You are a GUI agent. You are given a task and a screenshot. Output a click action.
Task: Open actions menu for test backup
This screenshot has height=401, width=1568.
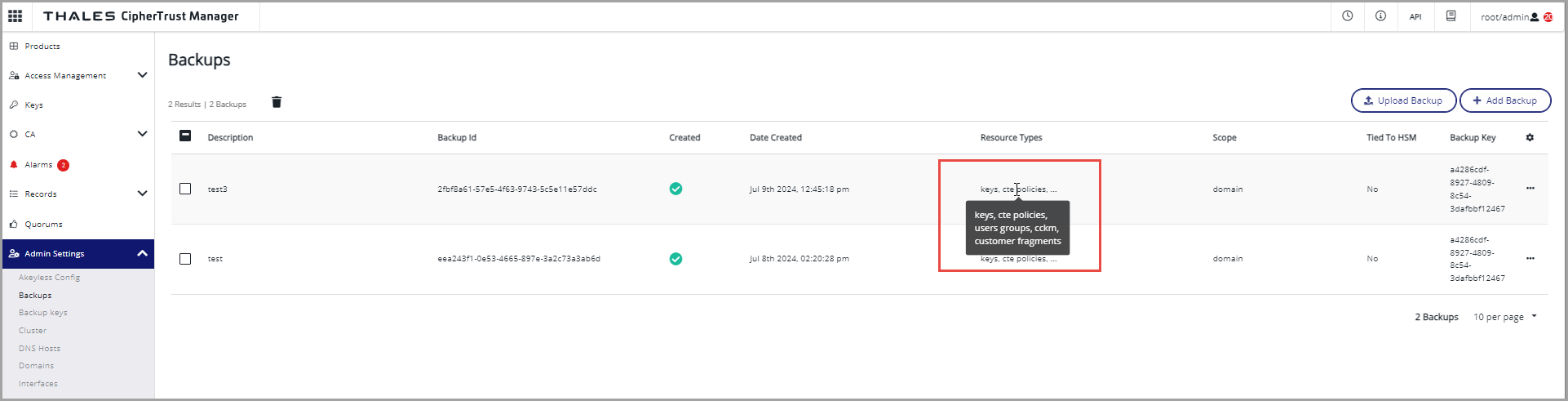[1530, 259]
